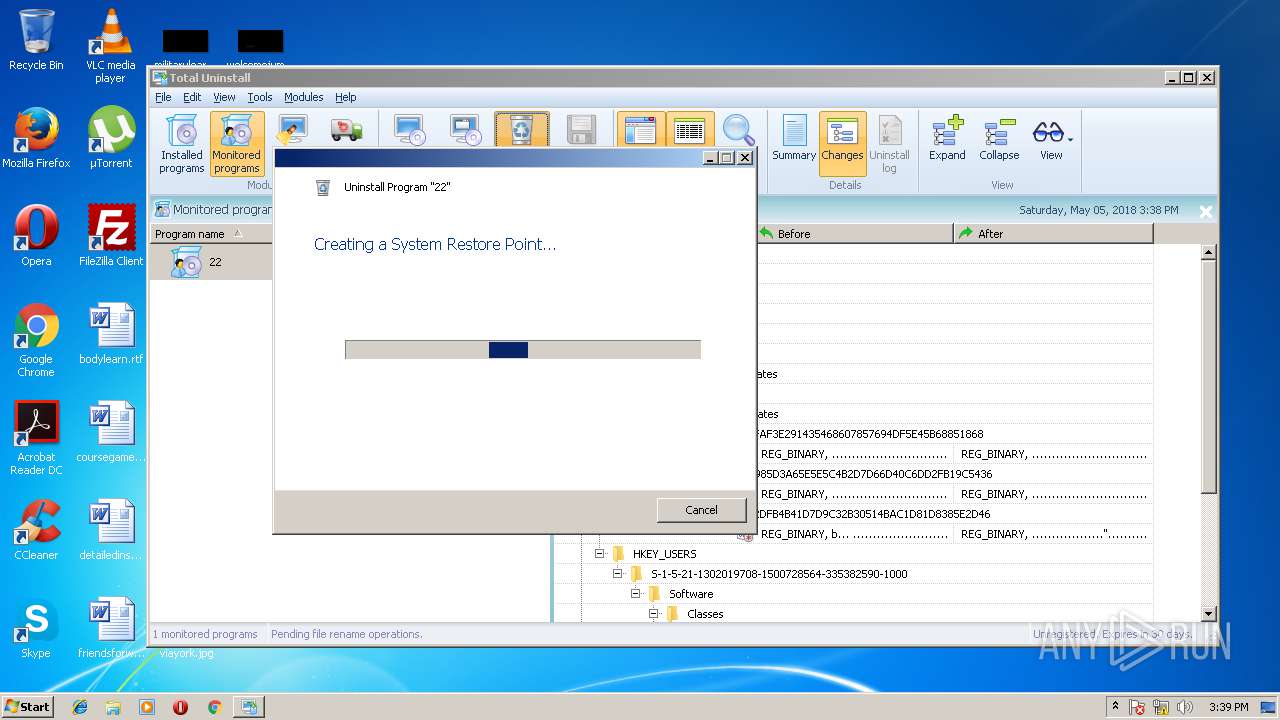Viewport: 1280px width, 720px height.
Task: Sort by Program name column header
Action: tap(211, 234)
